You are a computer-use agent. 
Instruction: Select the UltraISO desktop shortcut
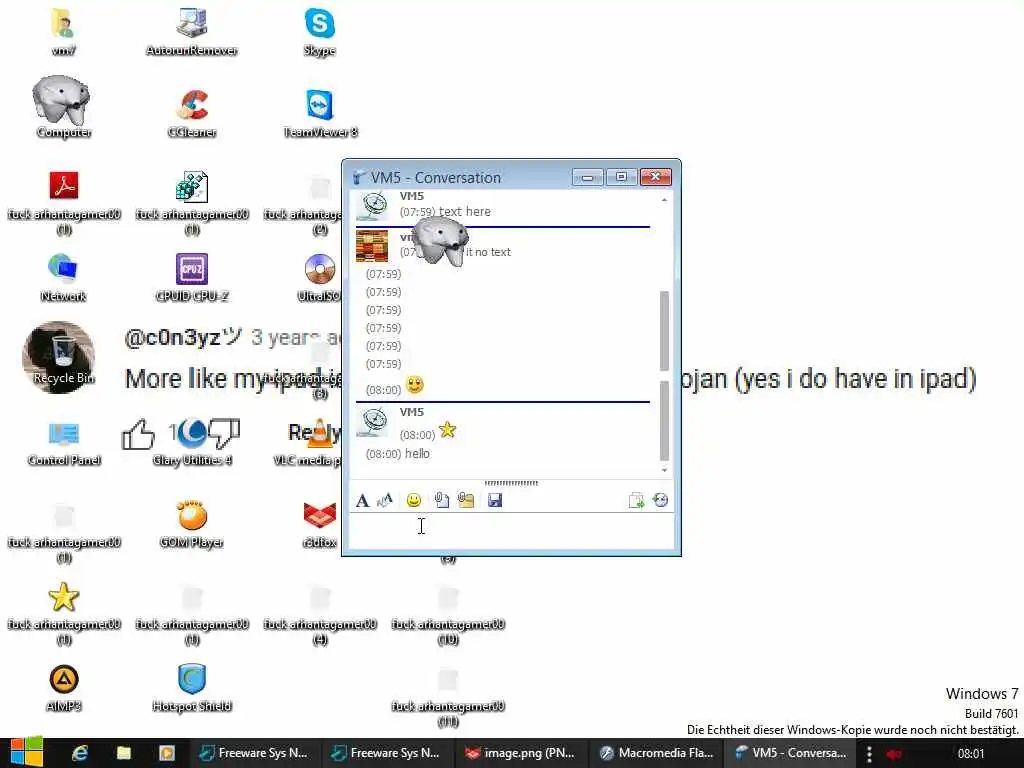(319, 277)
